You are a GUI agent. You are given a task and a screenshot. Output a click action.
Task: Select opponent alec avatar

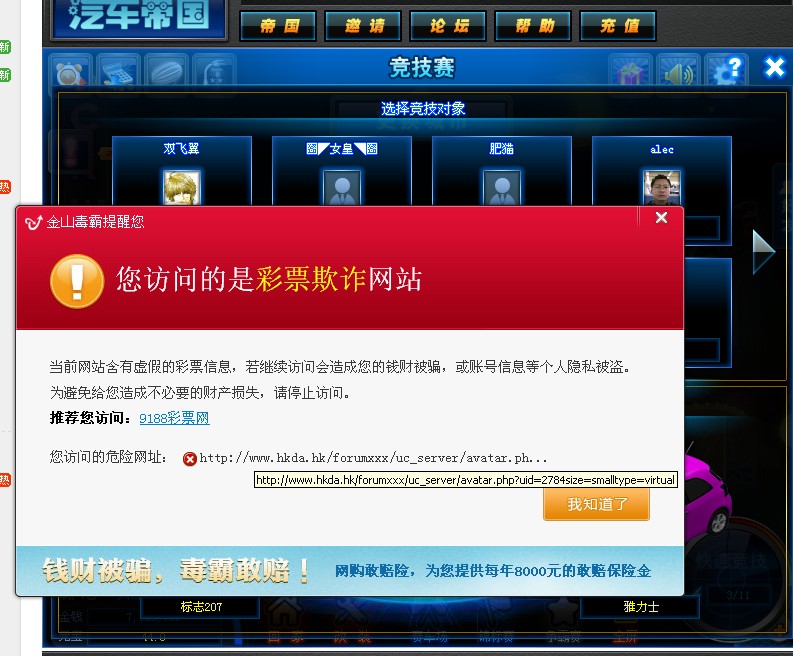662,188
